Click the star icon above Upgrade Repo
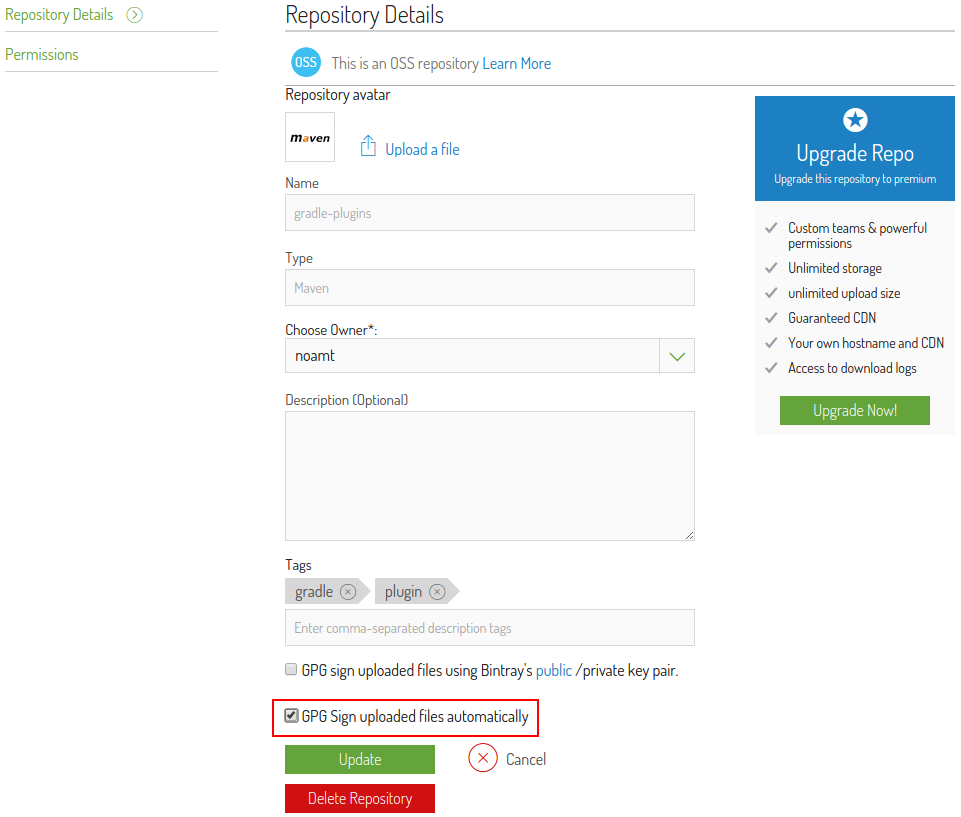This screenshot has width=961, height=817. [855, 121]
